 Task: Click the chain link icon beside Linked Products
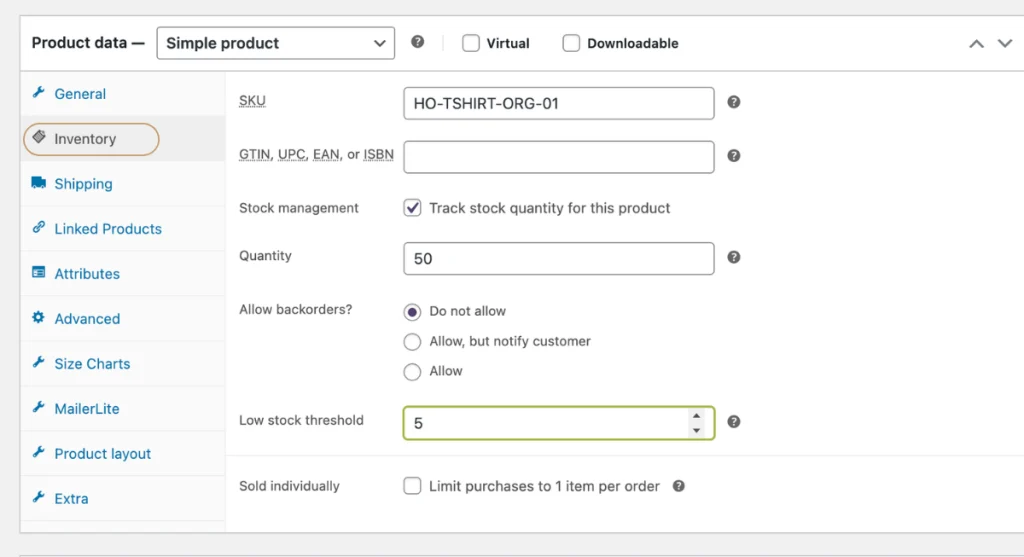point(39,227)
